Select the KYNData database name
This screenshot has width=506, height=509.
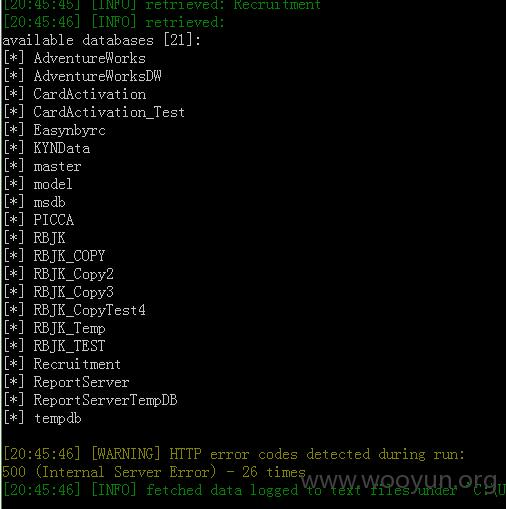coord(61,148)
